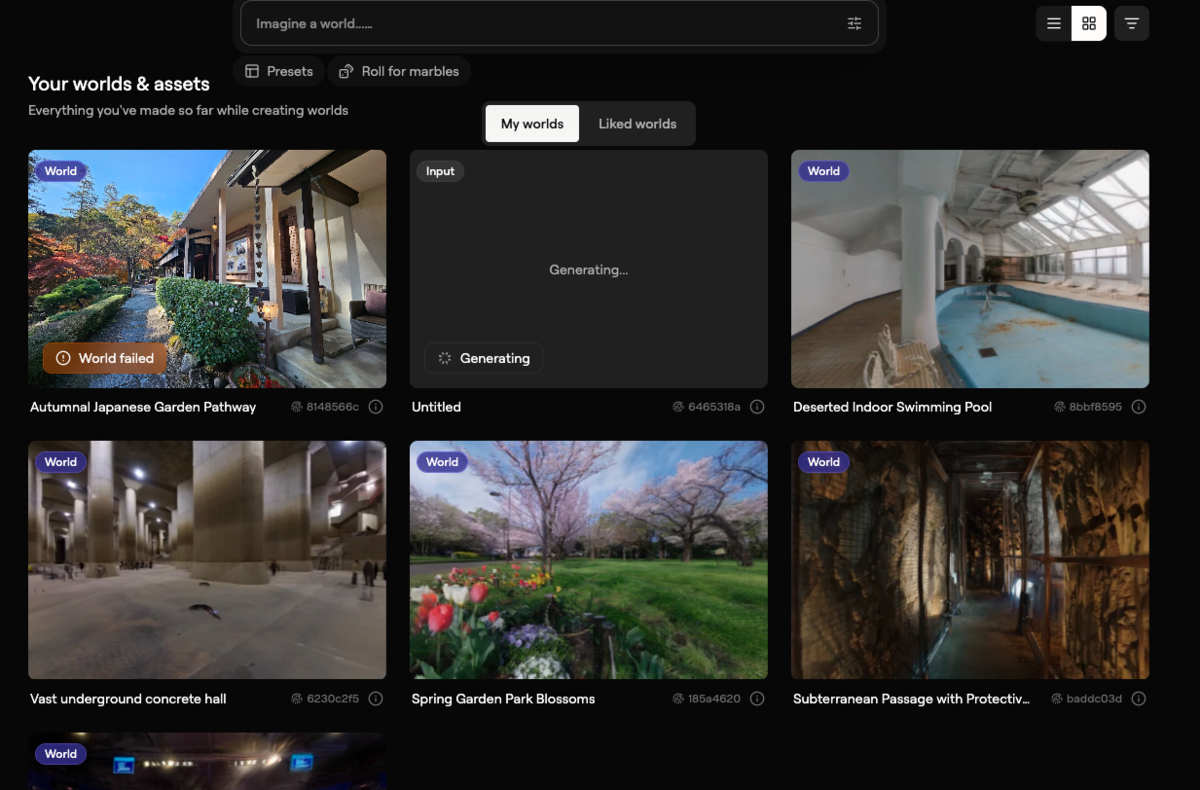This screenshot has height=790, width=1200.
Task: Switch to list view layout
Action: (x=1054, y=23)
